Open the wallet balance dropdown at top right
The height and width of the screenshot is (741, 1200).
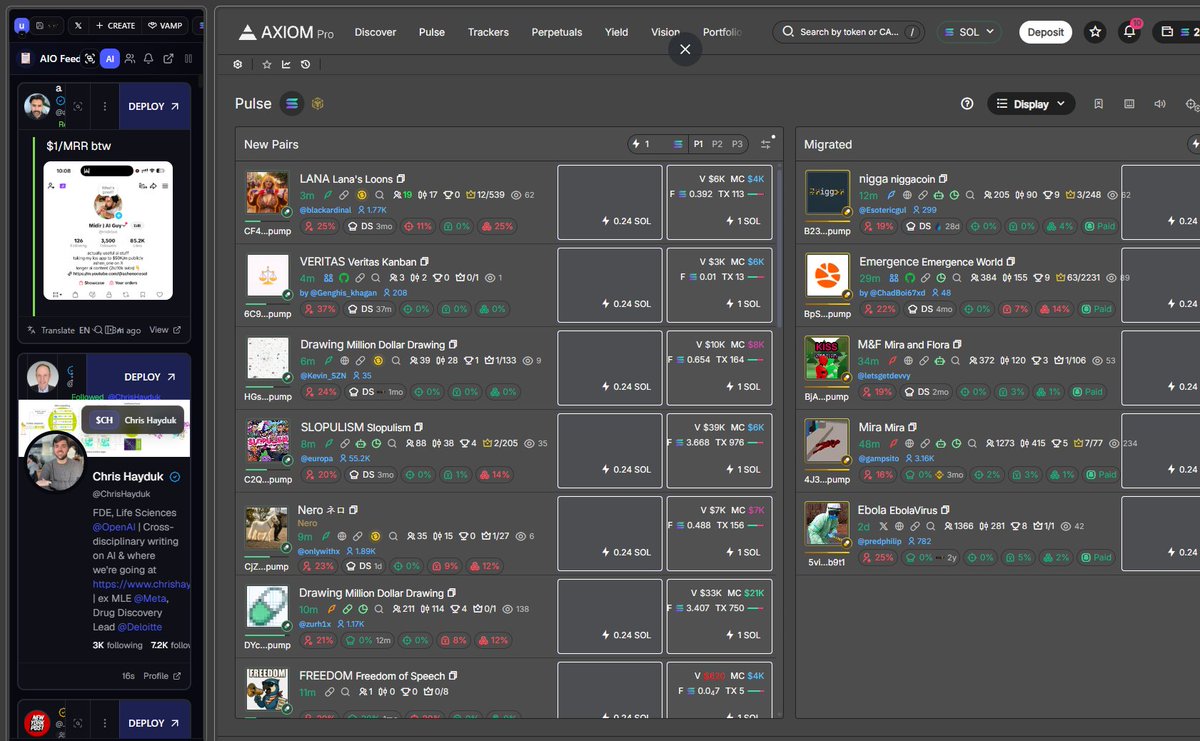[x=1176, y=32]
